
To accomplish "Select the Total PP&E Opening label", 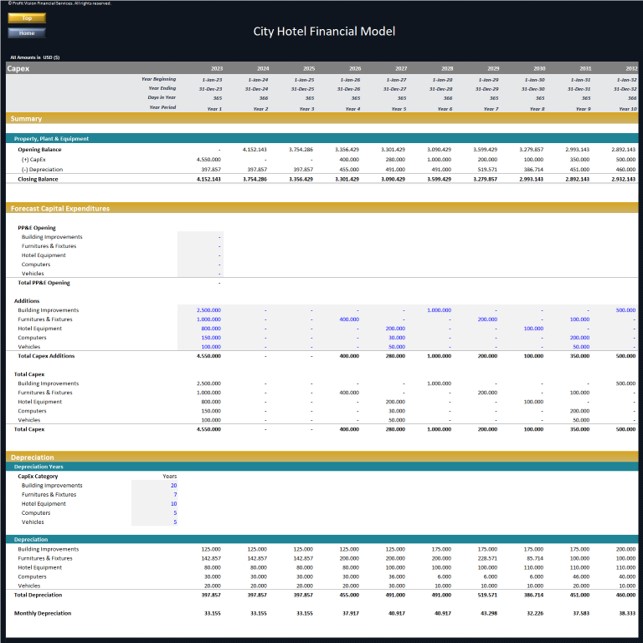I will tap(44, 283).
